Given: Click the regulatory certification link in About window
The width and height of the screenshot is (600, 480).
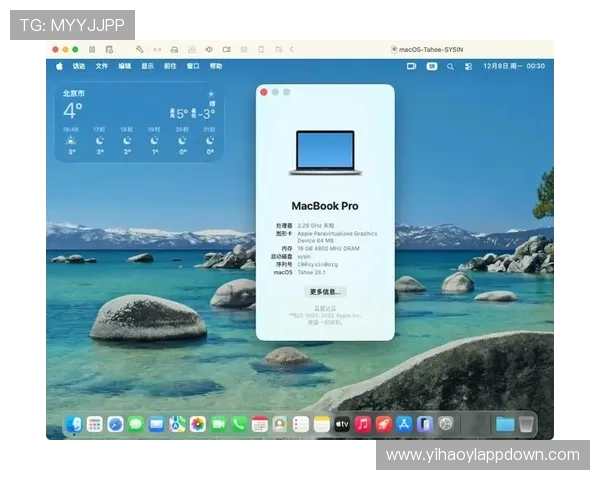Looking at the screenshot, I should (x=325, y=307).
